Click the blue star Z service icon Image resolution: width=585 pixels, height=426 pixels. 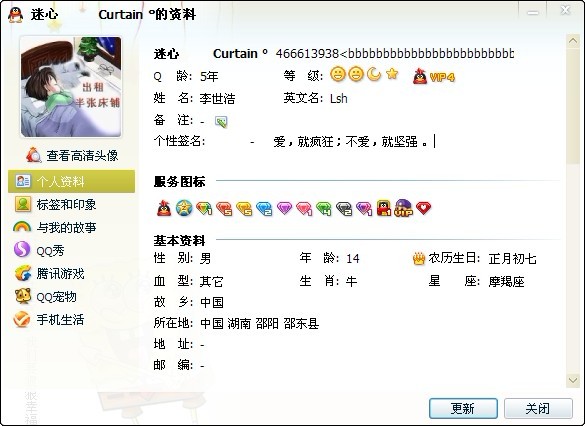tap(184, 208)
